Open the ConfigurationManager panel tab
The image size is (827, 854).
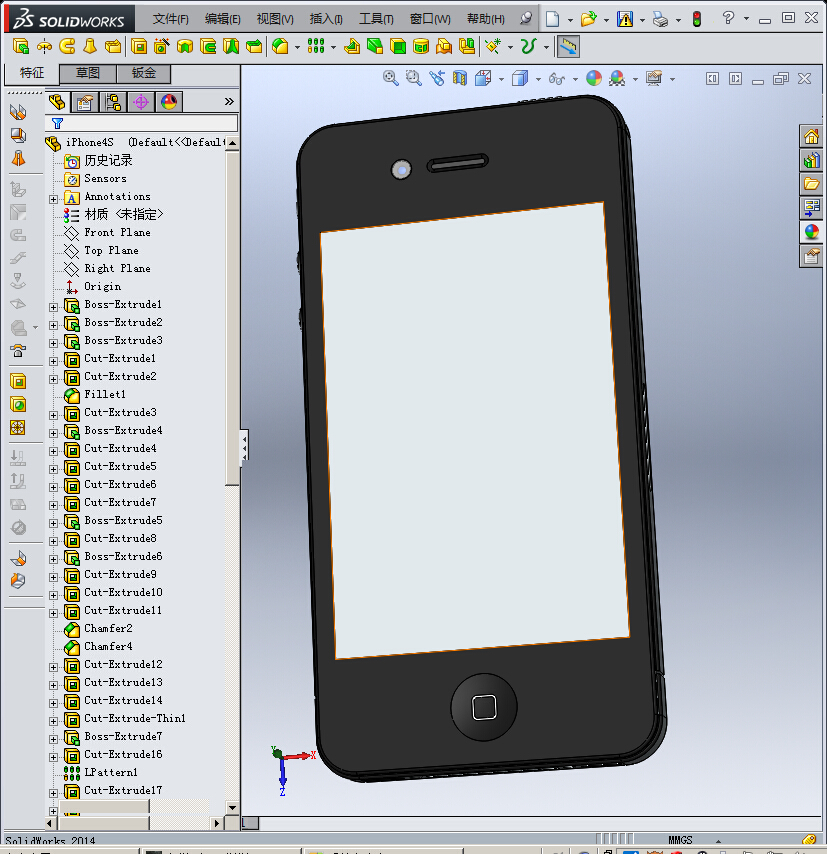[113, 102]
